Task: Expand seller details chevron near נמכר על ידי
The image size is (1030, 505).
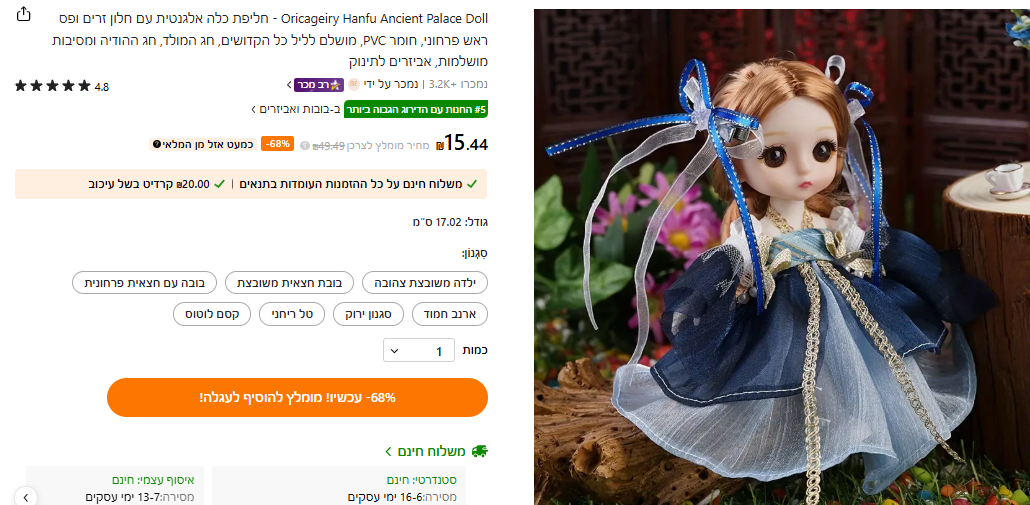Action: (x=289, y=85)
